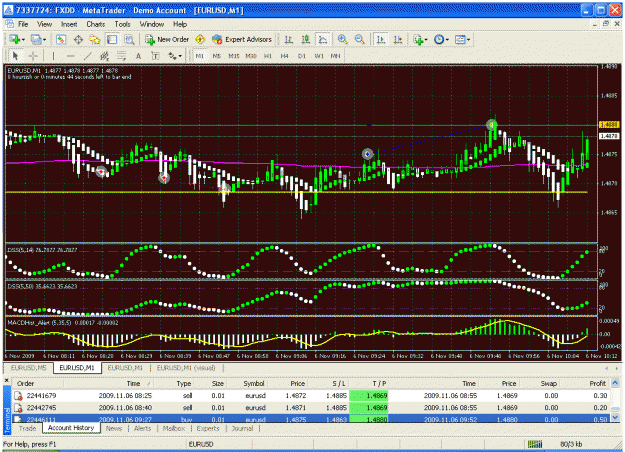Sort history by Profit column header
This screenshot has width=625, height=452.
[597, 383]
